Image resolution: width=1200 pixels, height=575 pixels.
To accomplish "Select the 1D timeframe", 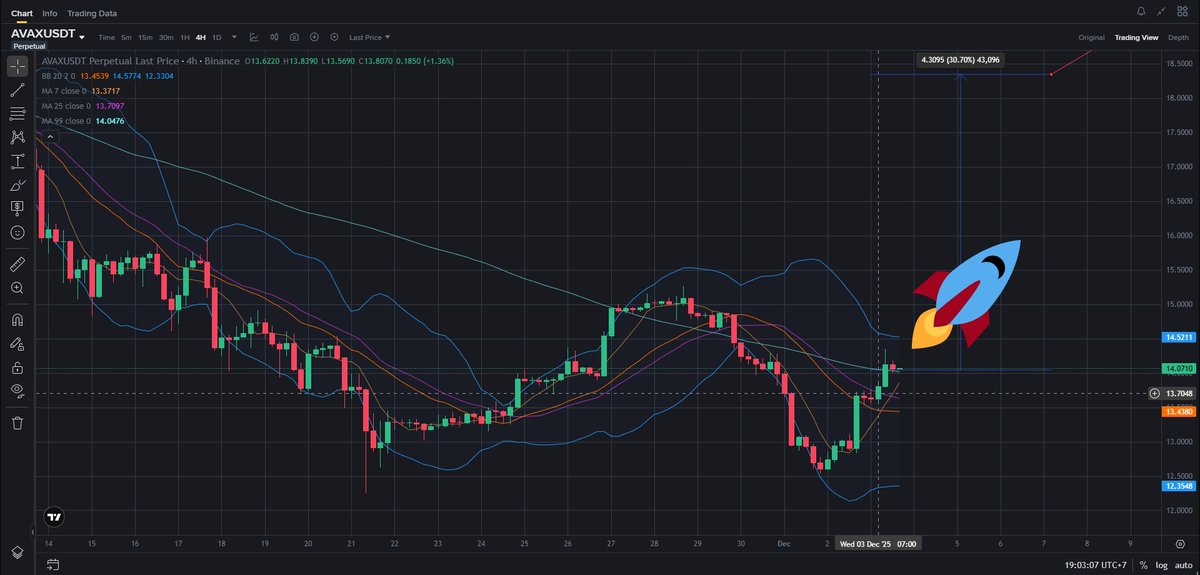I will 217,37.
